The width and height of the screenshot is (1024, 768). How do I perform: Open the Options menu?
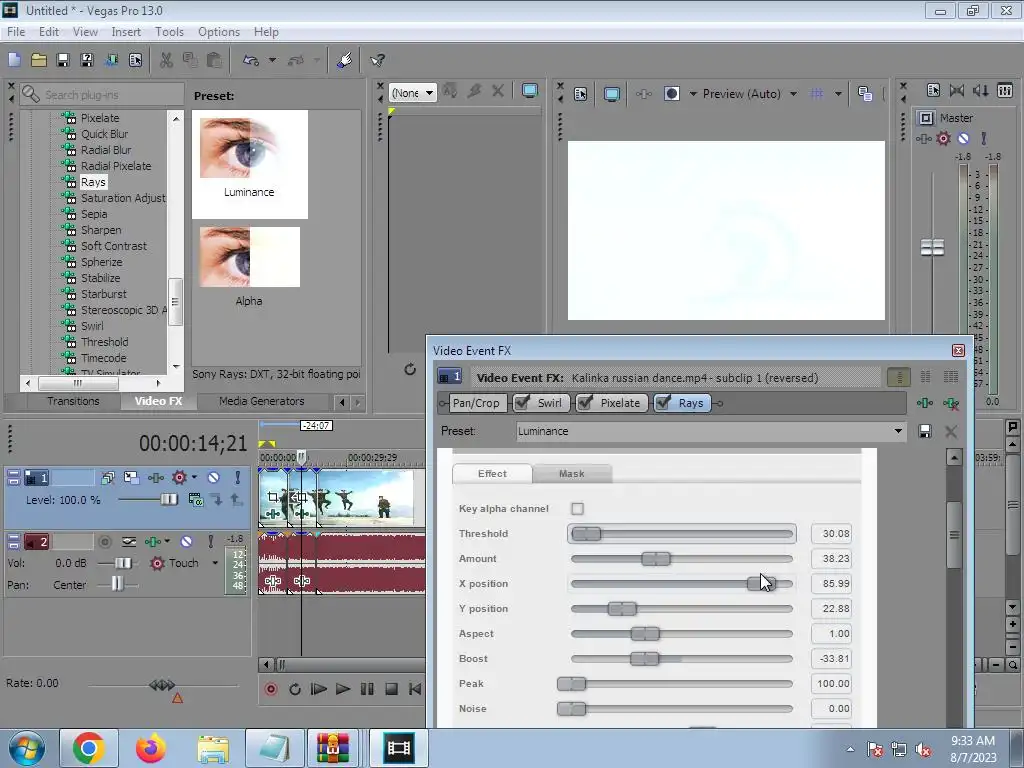point(219,31)
